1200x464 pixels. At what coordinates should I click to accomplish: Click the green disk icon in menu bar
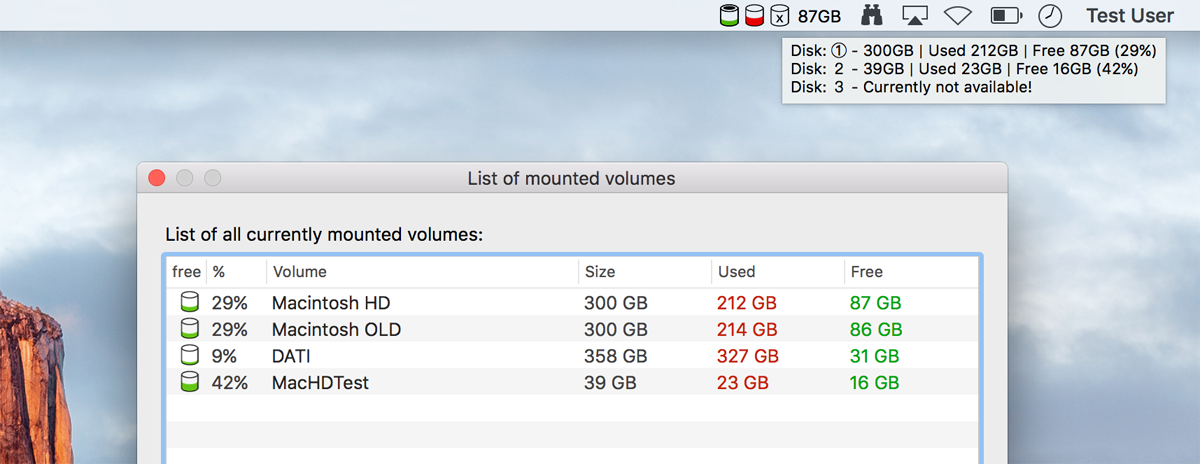731,16
